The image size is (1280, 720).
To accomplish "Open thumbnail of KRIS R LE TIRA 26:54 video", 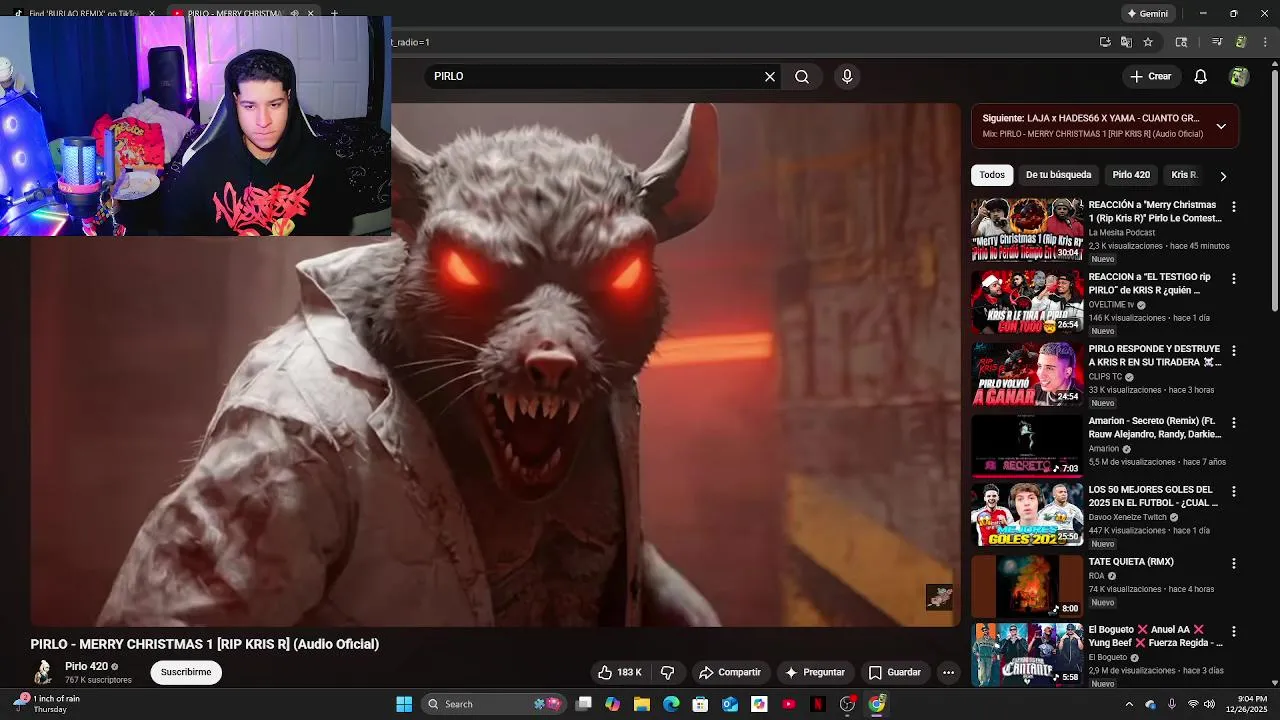I will (x=1027, y=301).
